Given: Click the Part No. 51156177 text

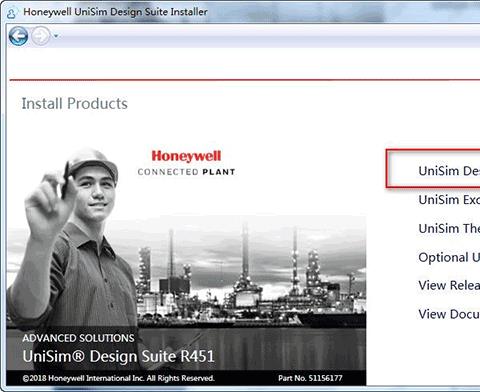Looking at the screenshot, I should pyautogui.click(x=310, y=378).
